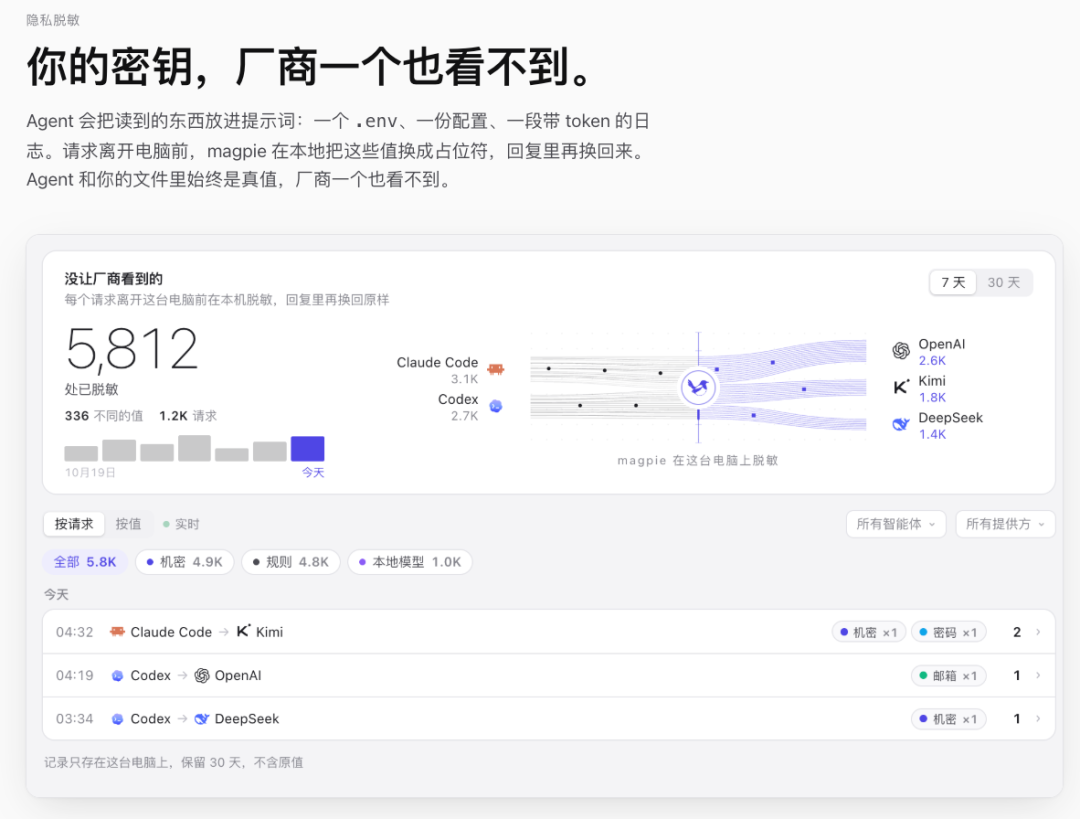The image size is (1080, 819).
Task: Click the Codex icon in the flow chart
Action: tap(495, 406)
